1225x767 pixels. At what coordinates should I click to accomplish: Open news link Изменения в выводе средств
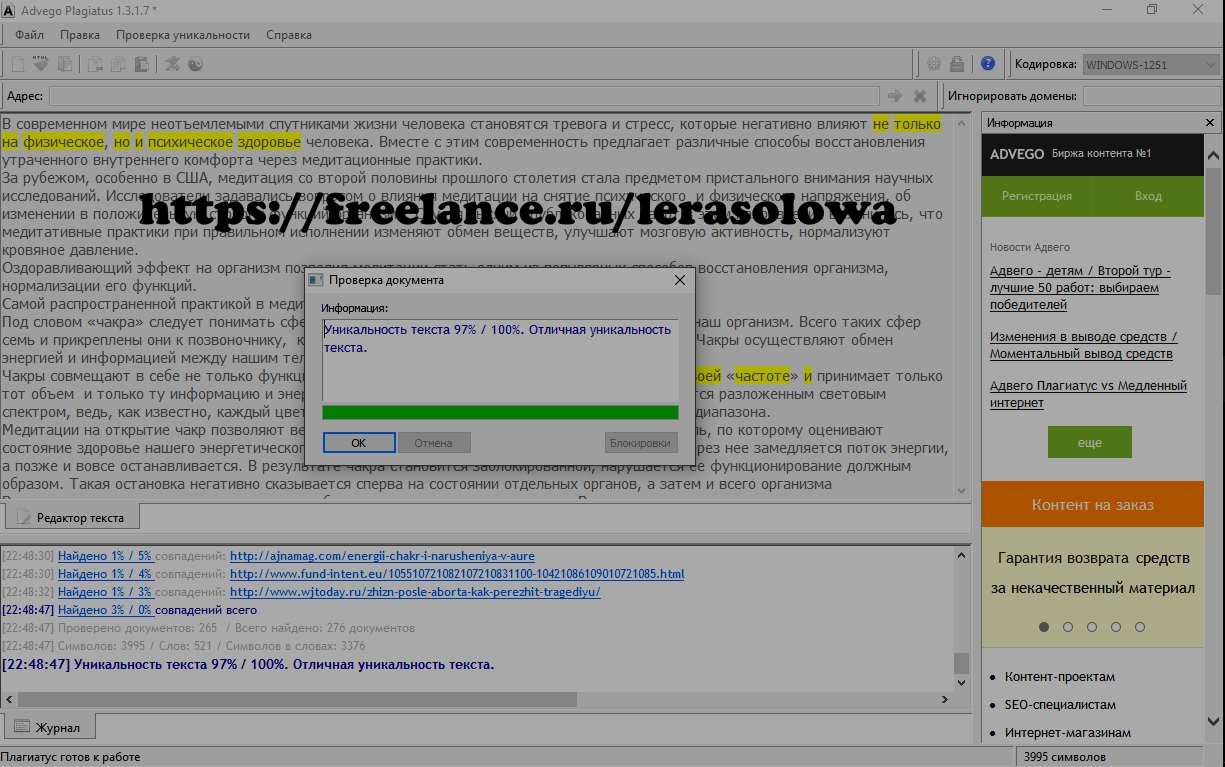pos(1084,345)
